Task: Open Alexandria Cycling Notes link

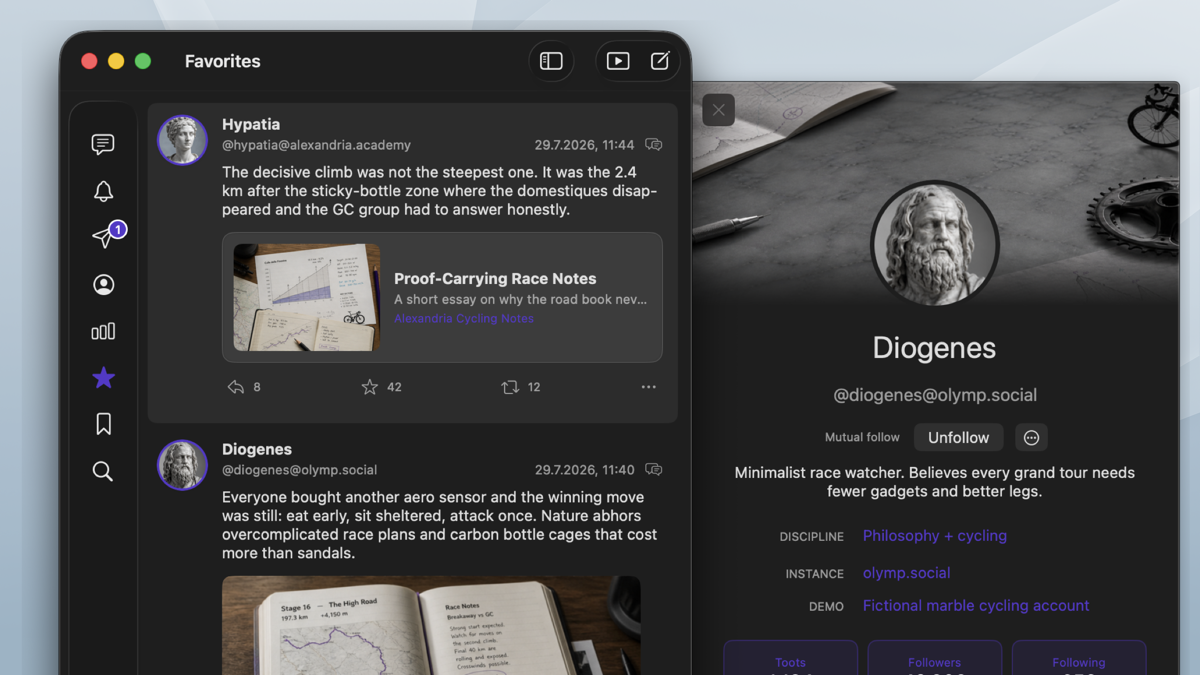Action: pyautogui.click(x=464, y=319)
